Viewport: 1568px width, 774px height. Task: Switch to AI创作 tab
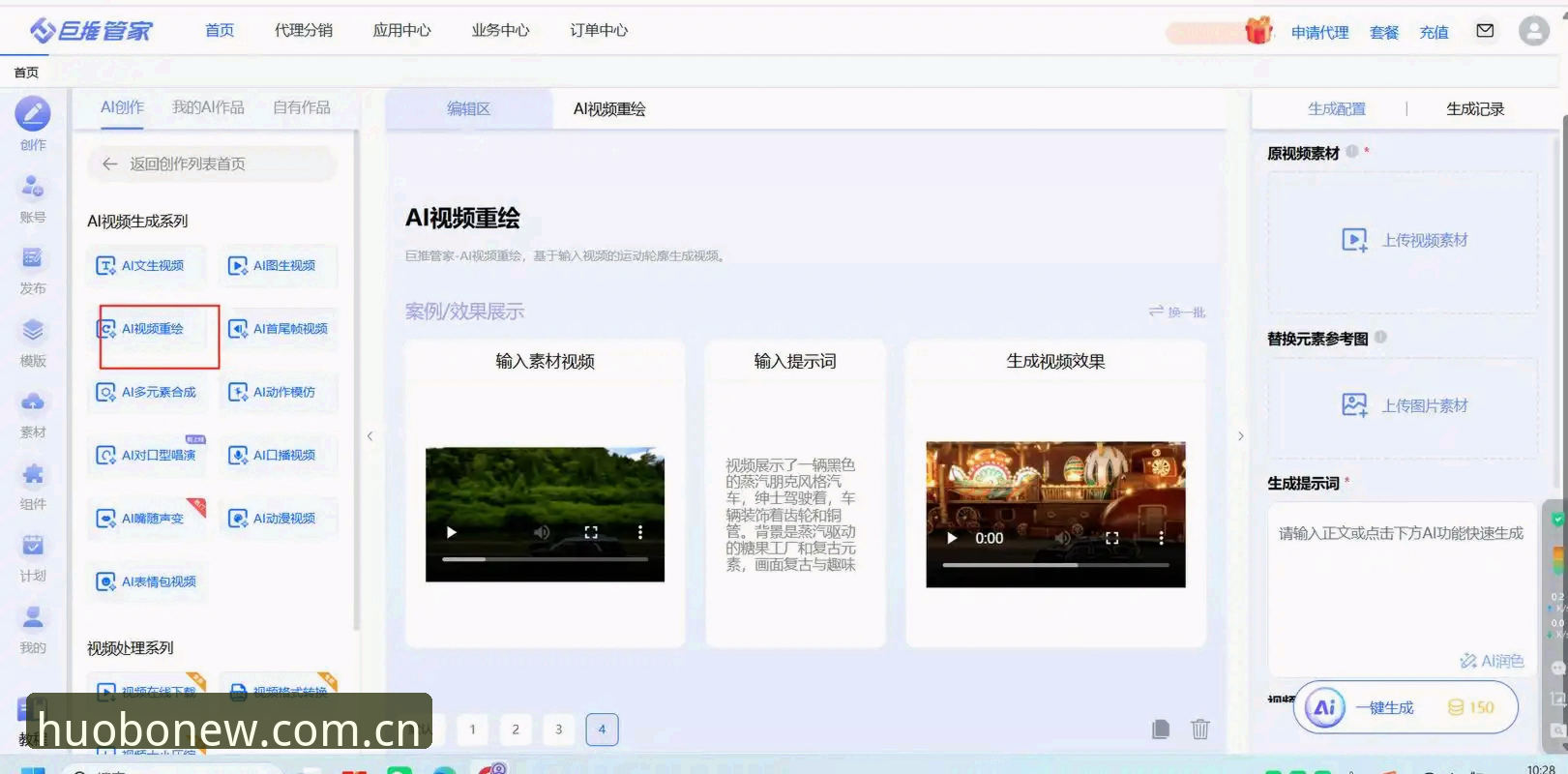(122, 107)
